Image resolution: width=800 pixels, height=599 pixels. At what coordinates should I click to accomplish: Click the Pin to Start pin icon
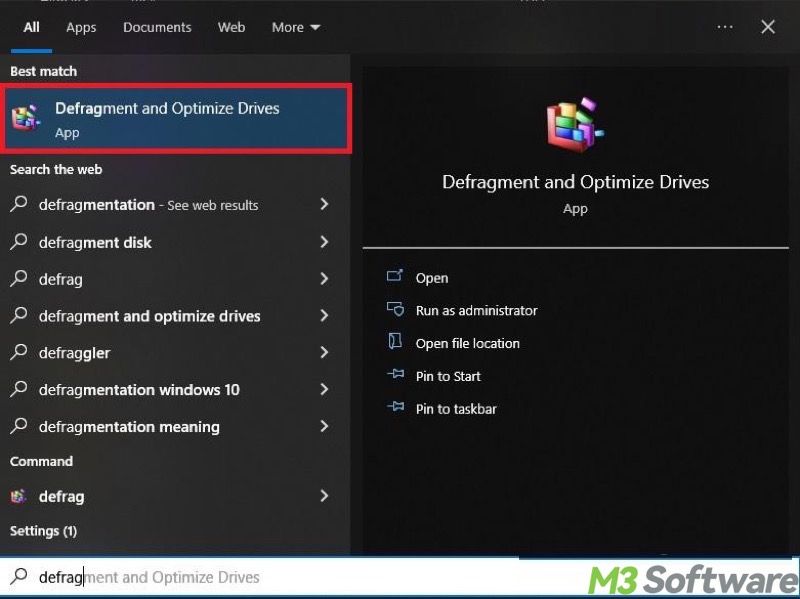pos(395,376)
